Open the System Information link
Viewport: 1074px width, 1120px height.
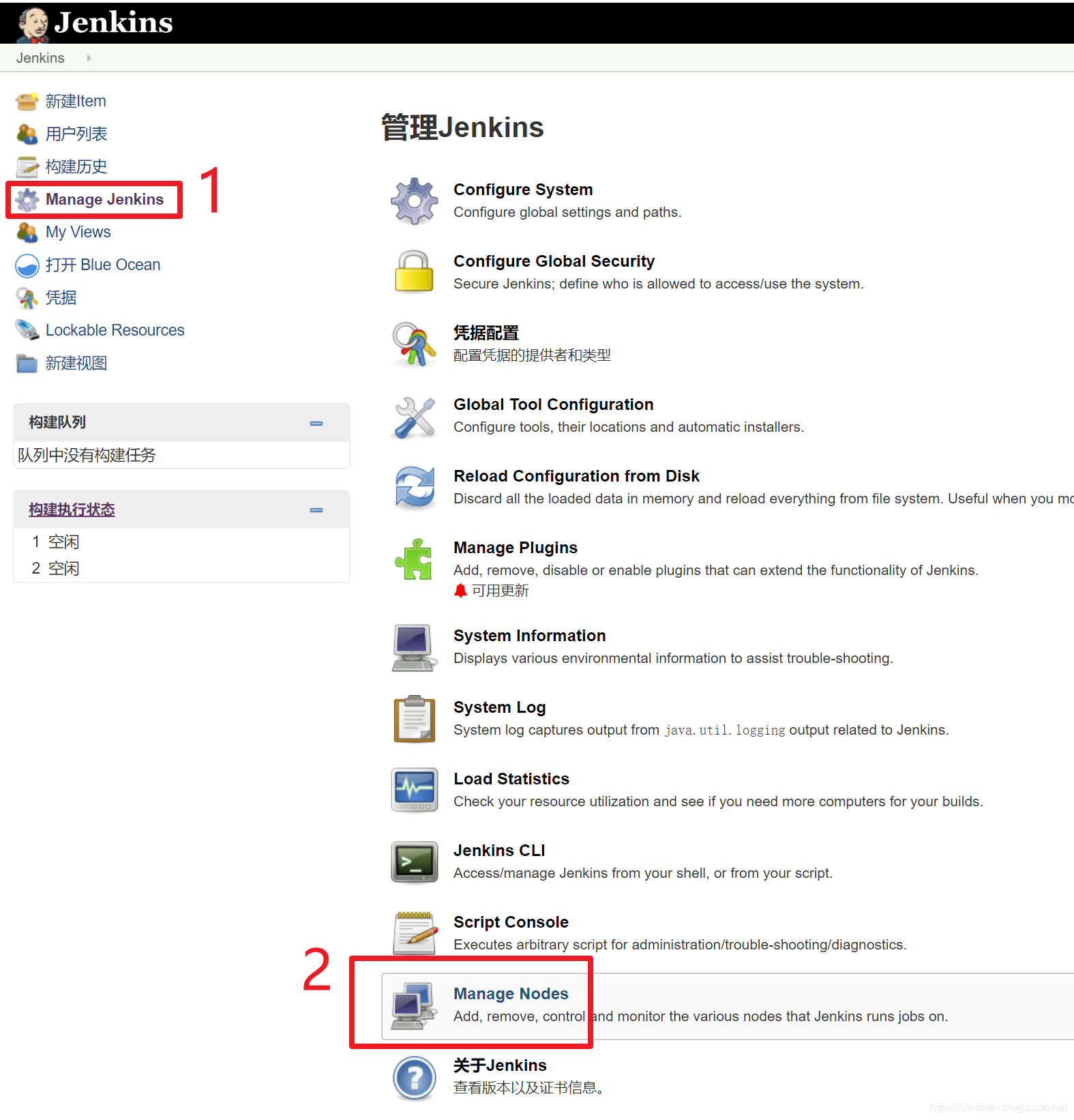pyautogui.click(x=529, y=636)
